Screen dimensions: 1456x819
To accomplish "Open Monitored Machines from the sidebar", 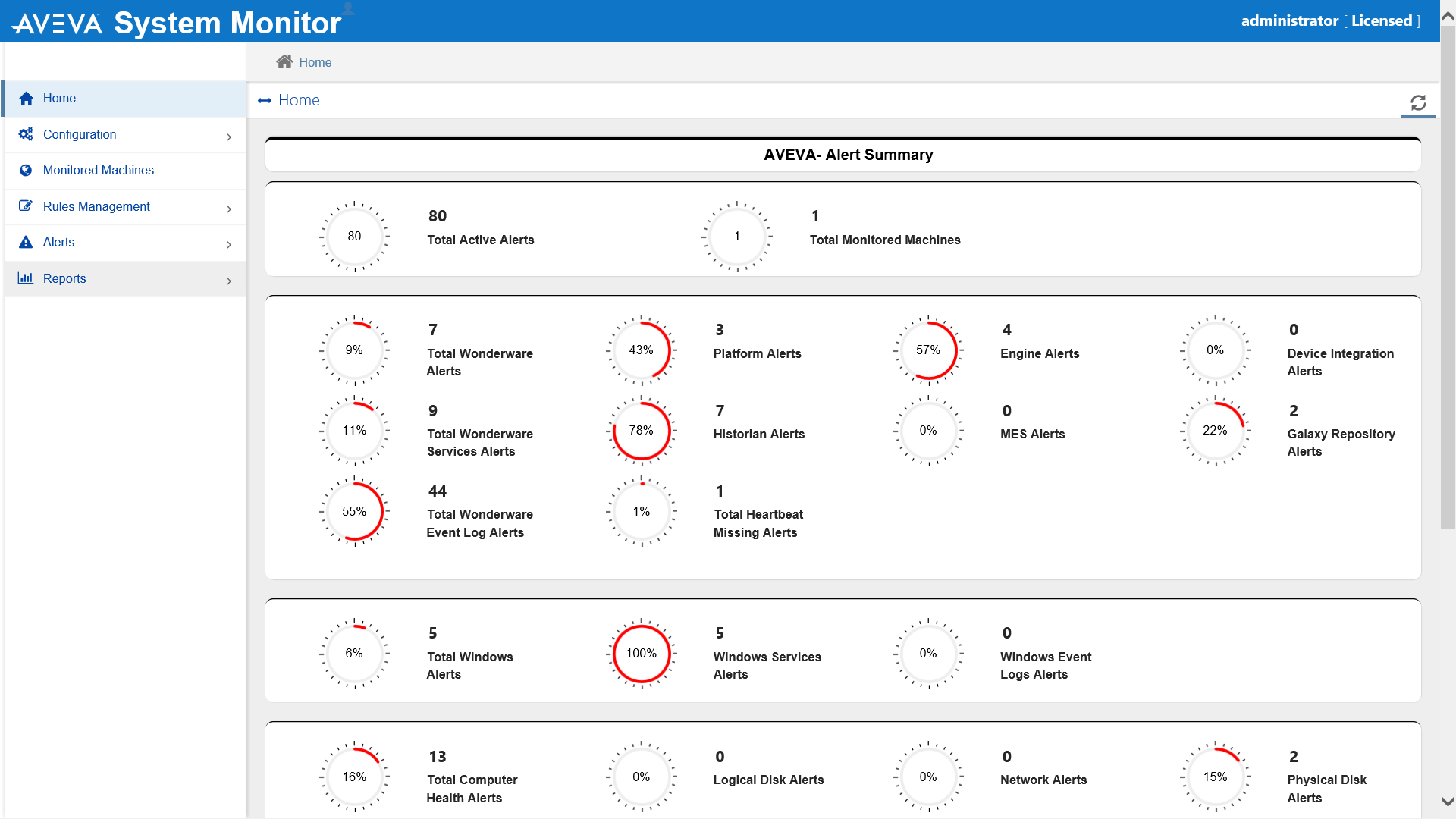I will click(98, 170).
